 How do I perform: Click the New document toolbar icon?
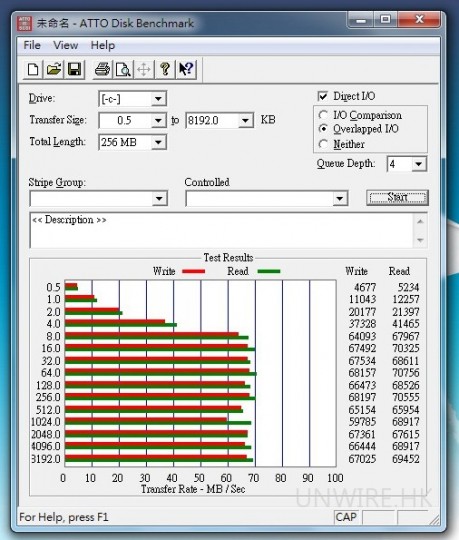(x=33, y=70)
